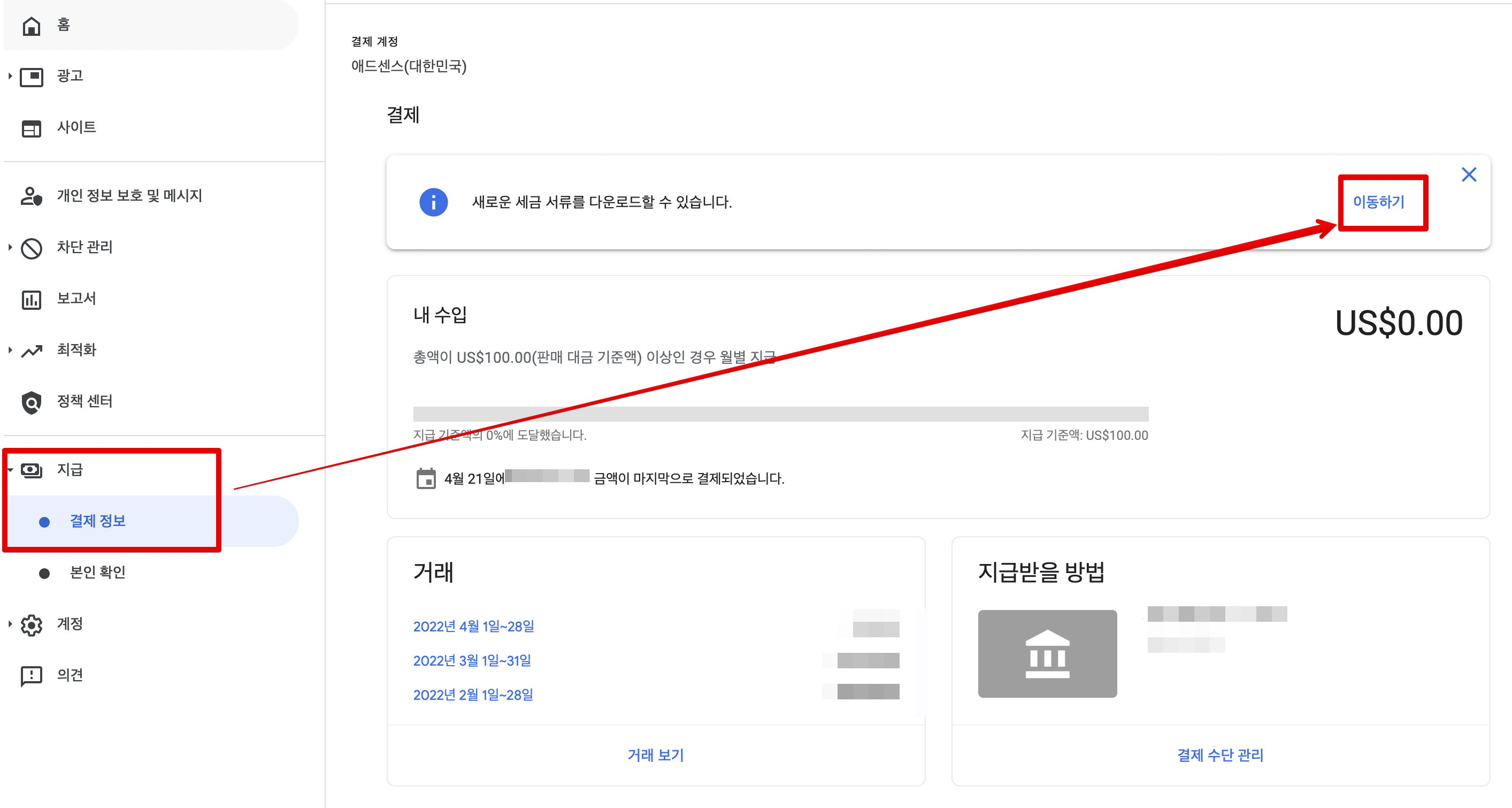Click the 결제 수단 관리 button

[1219, 755]
